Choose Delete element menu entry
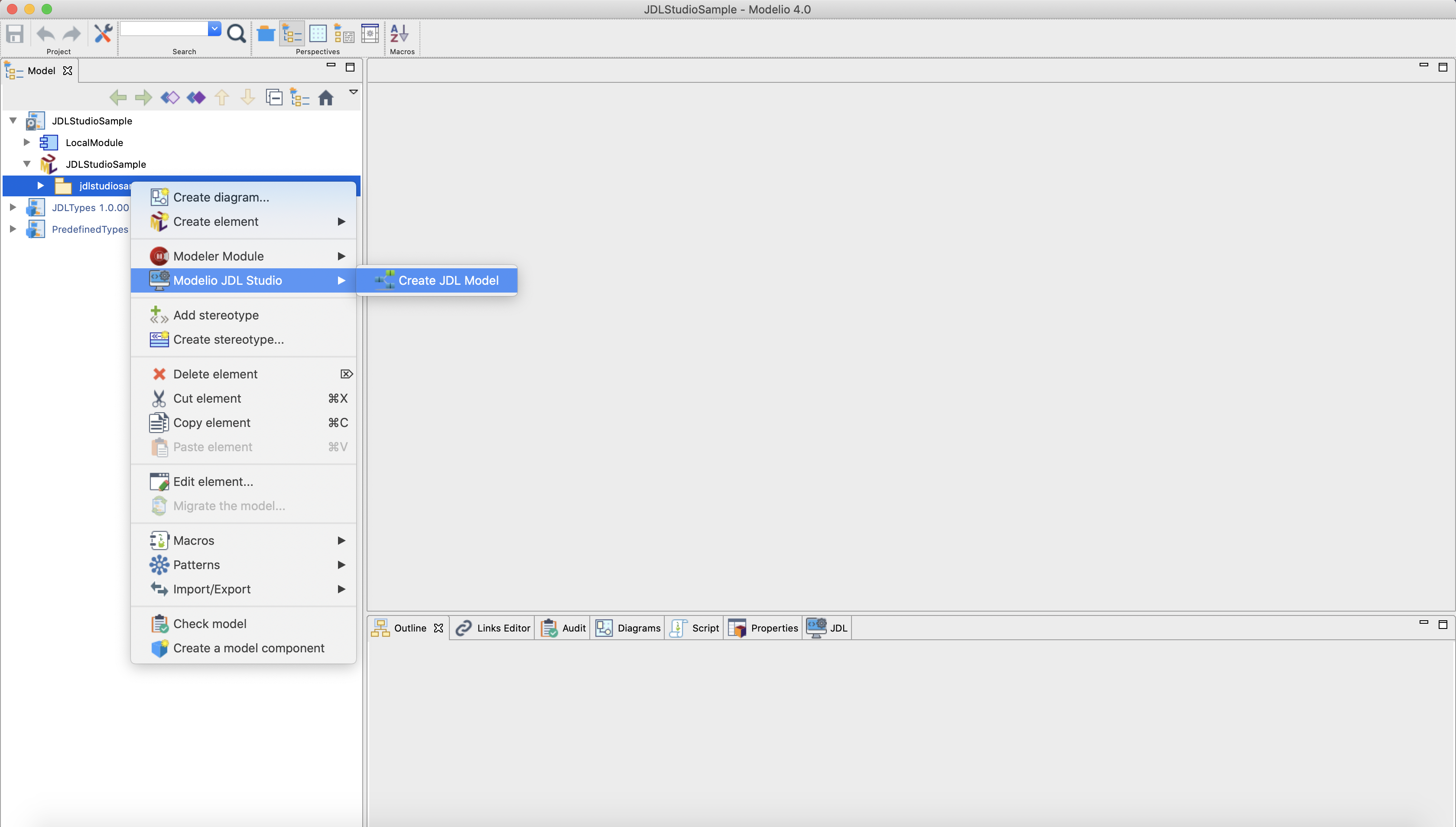Screen dimensions: 1456x827 (x=244, y=374)
